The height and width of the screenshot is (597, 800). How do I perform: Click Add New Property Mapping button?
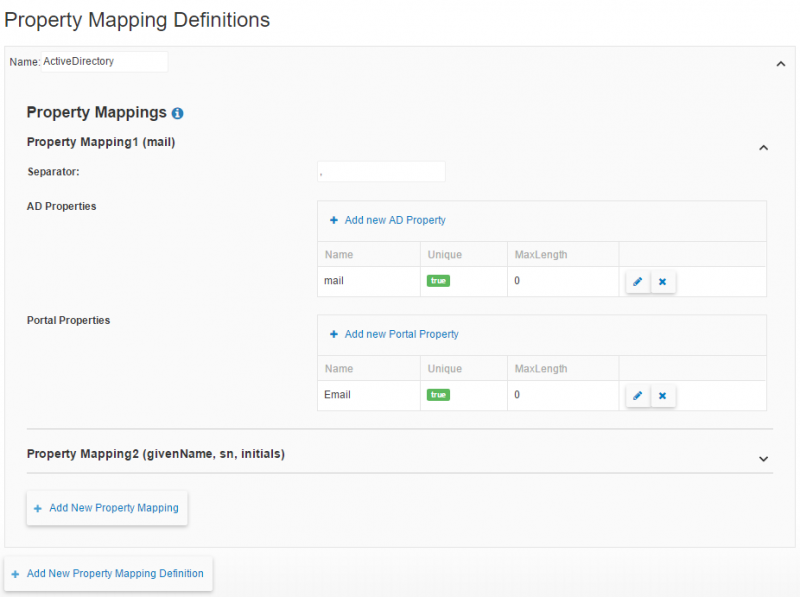pos(107,508)
